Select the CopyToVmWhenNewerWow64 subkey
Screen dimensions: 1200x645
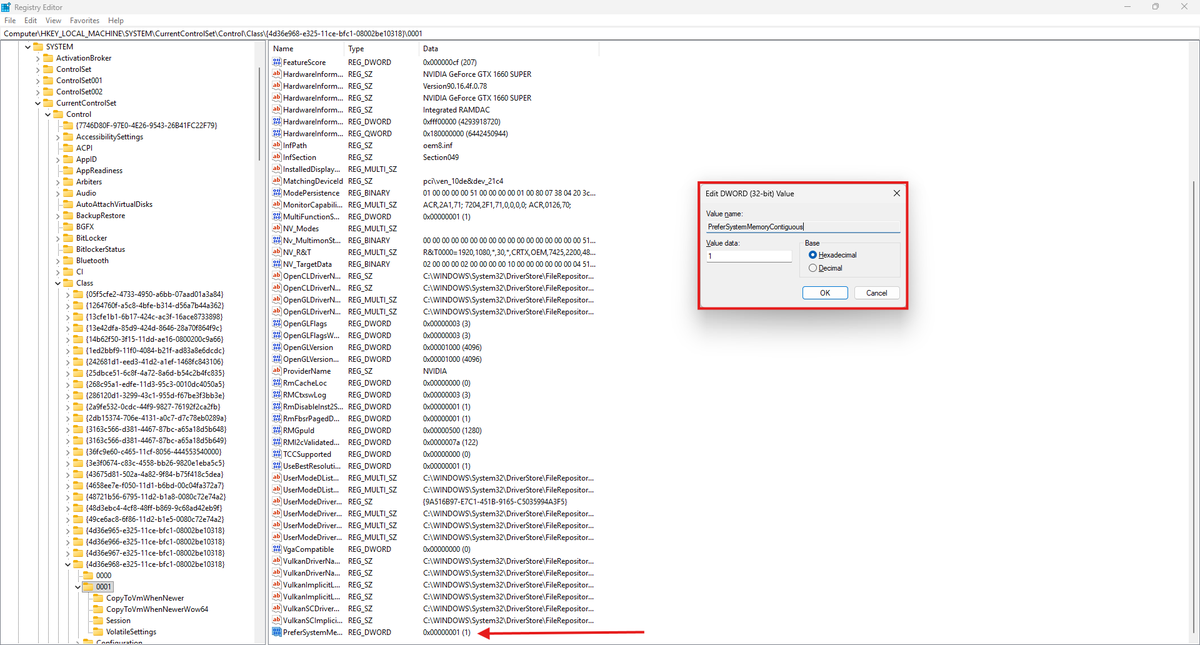pyautogui.click(x=157, y=609)
